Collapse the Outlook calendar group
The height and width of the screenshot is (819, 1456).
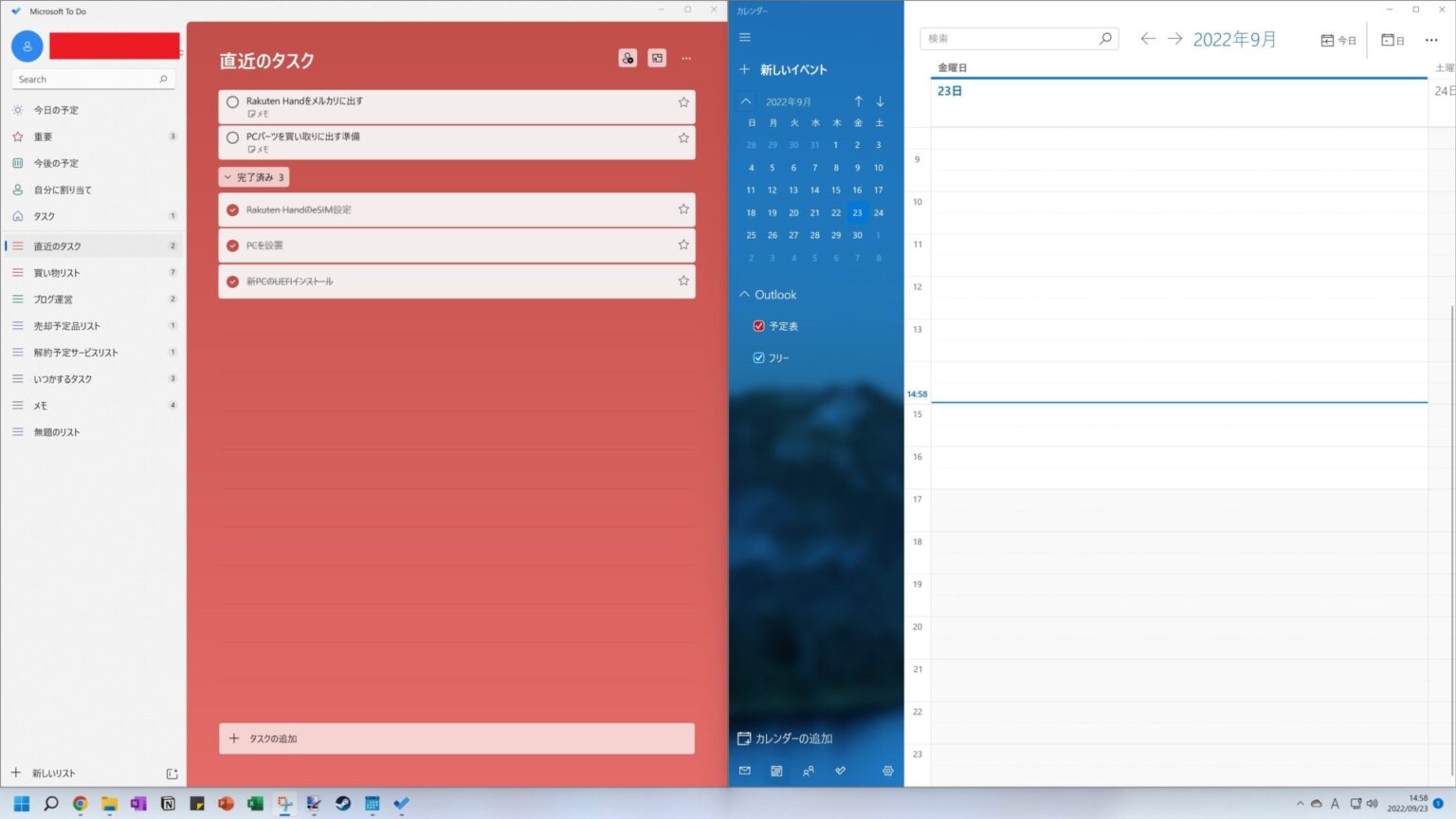(x=745, y=294)
